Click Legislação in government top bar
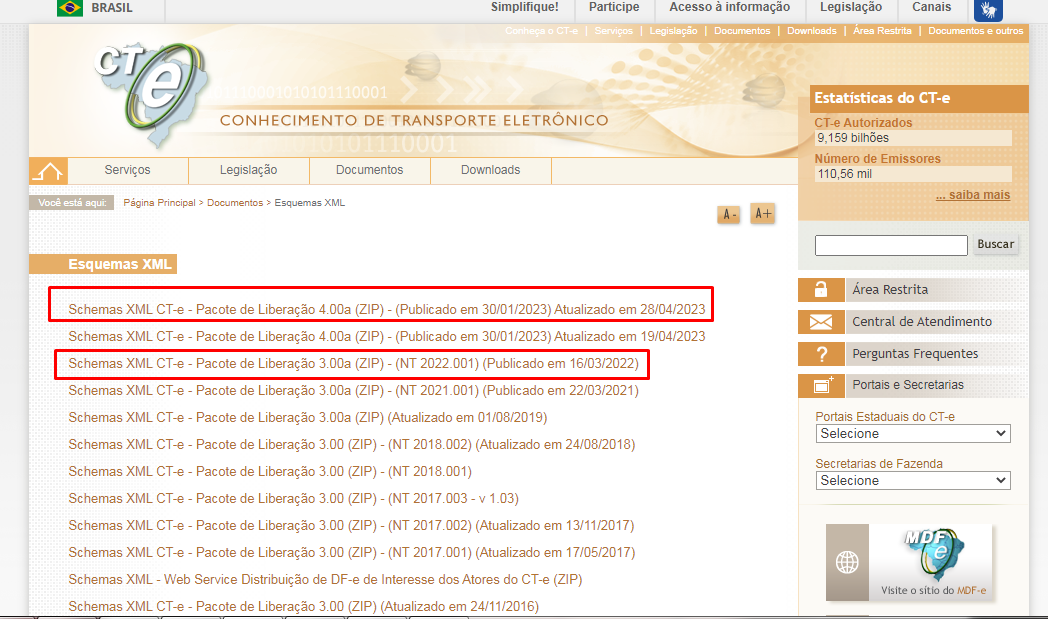 tap(851, 7)
